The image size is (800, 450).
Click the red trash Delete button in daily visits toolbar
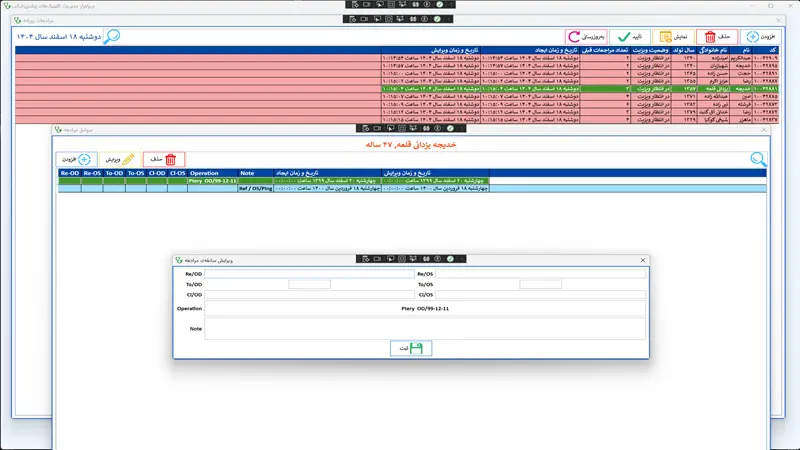coord(716,37)
